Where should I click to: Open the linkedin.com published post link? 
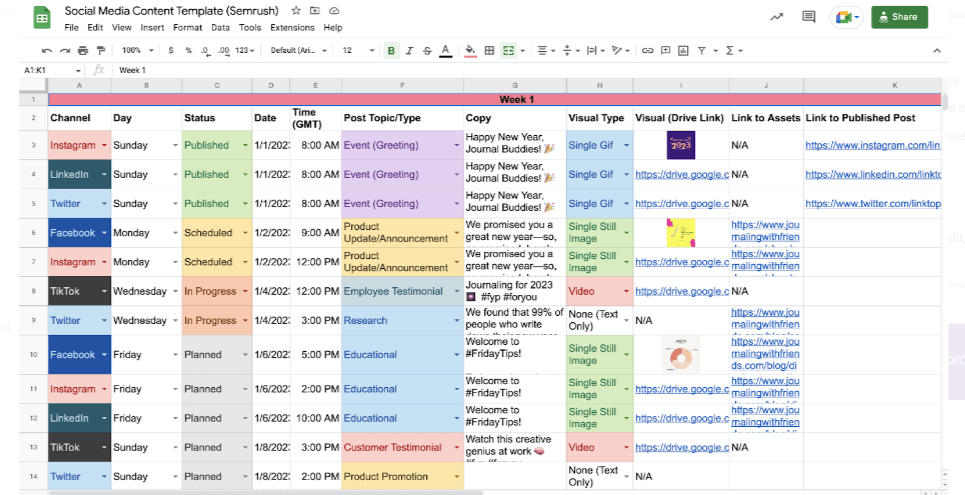coord(873,175)
